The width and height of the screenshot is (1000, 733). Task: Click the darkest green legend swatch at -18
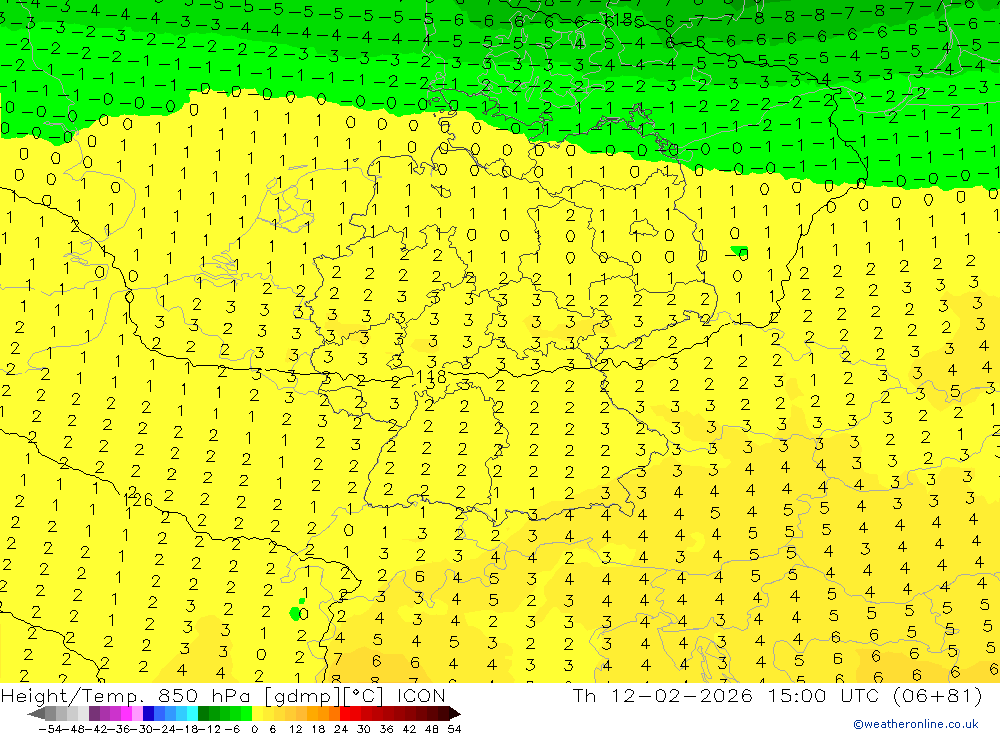(x=203, y=714)
